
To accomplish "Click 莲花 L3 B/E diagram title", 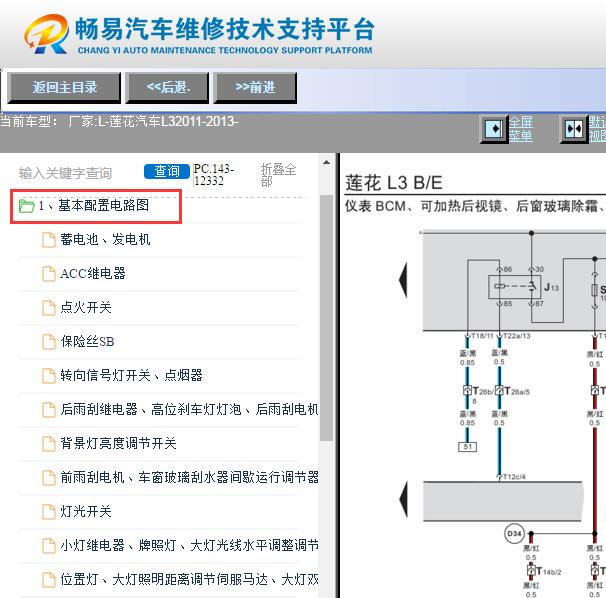I will (x=393, y=183).
